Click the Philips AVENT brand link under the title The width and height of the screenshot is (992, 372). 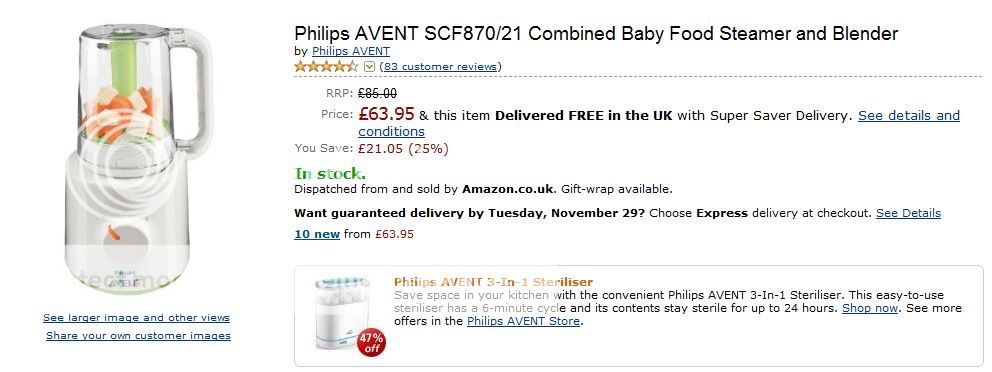coord(350,51)
